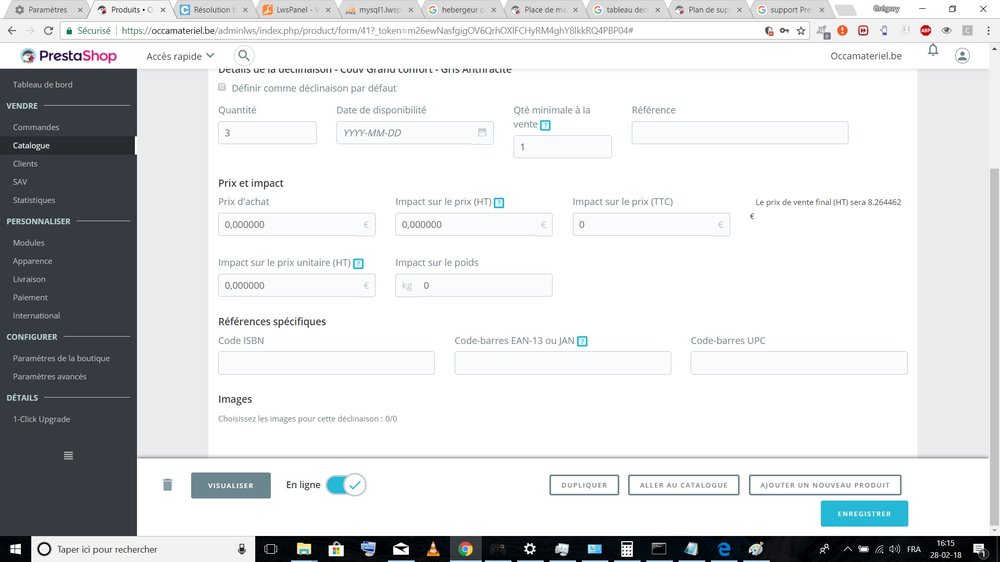The image size is (1000, 562).
Task: Click the delete trash icon
Action: pos(167,485)
